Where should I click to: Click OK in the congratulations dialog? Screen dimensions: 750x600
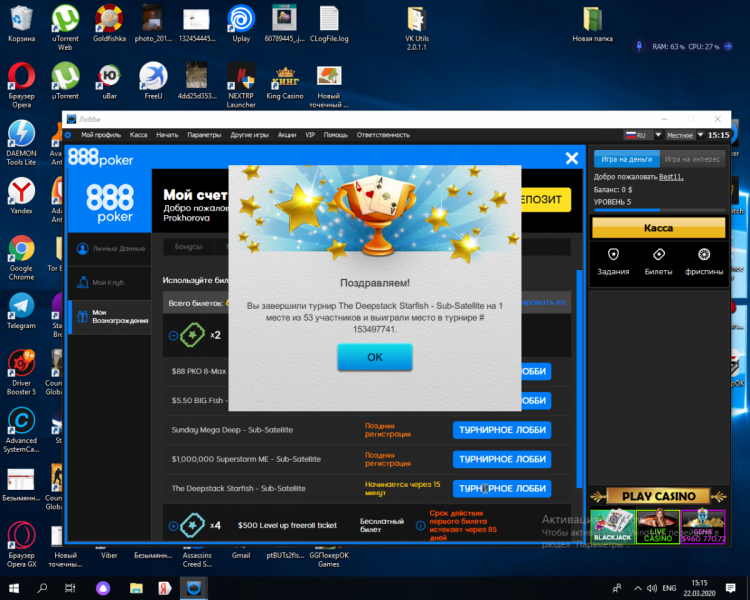[x=374, y=357]
